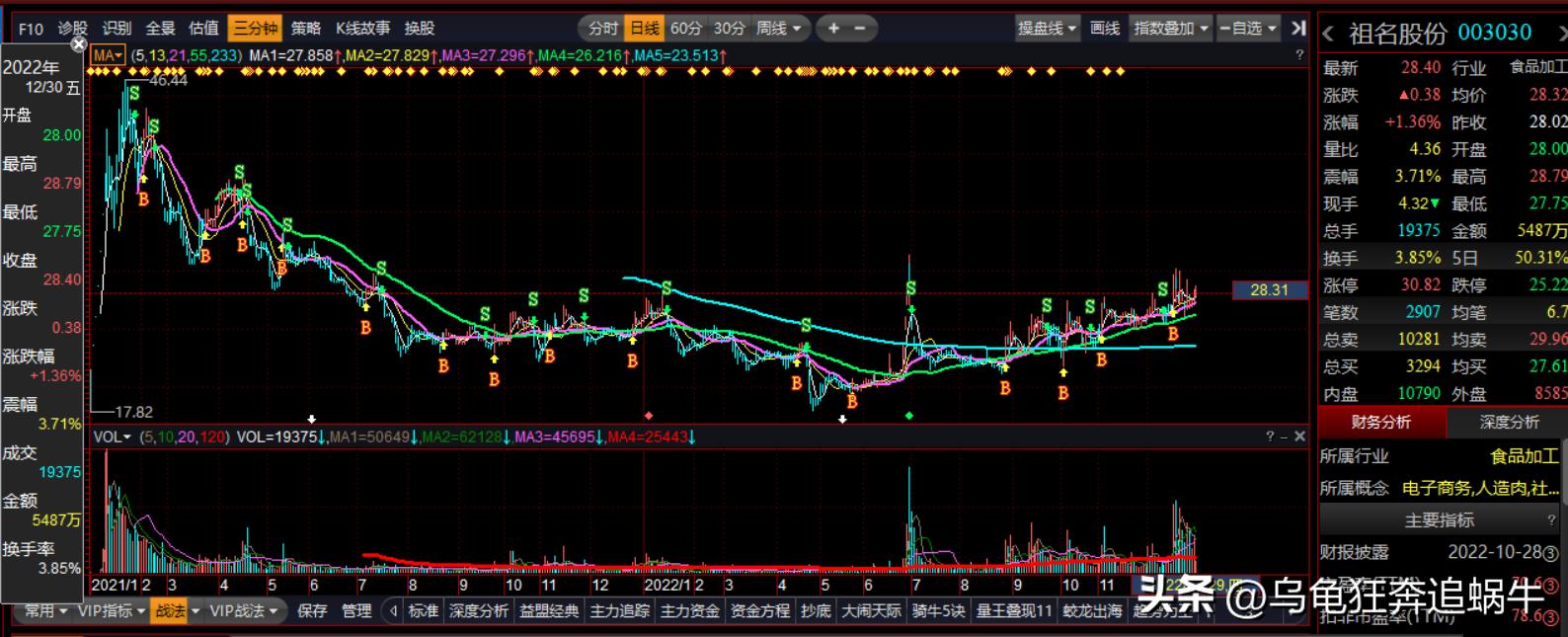Expand the 指数叠加 dropdown

1171,29
